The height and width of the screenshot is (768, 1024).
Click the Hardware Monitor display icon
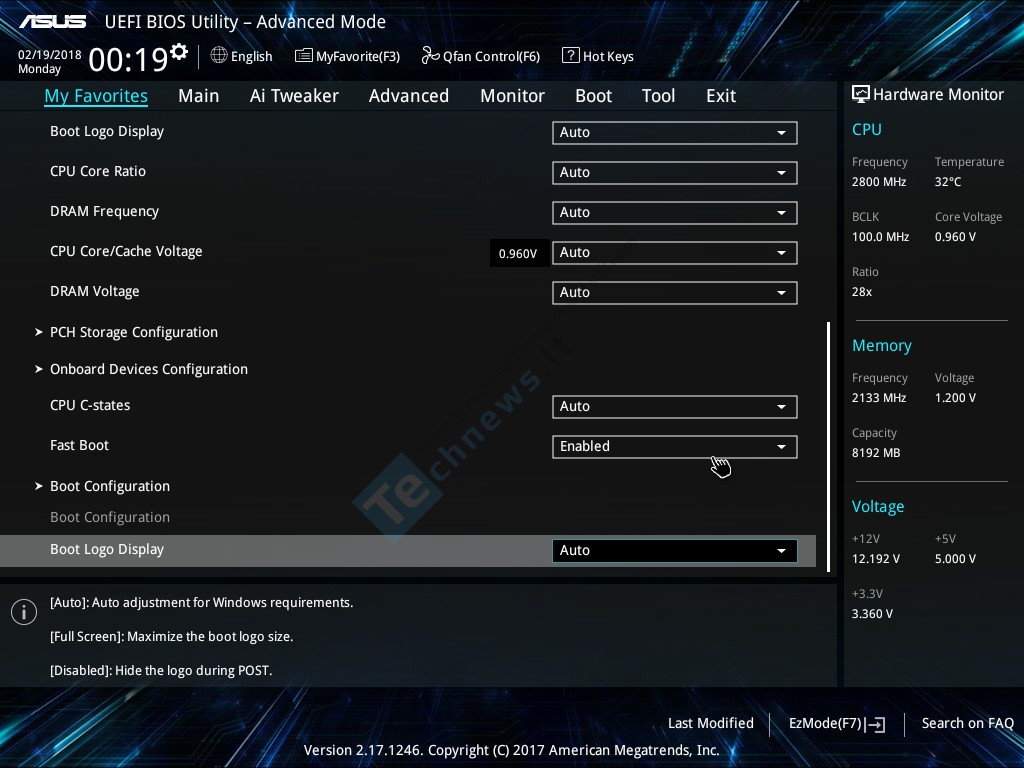pos(861,94)
